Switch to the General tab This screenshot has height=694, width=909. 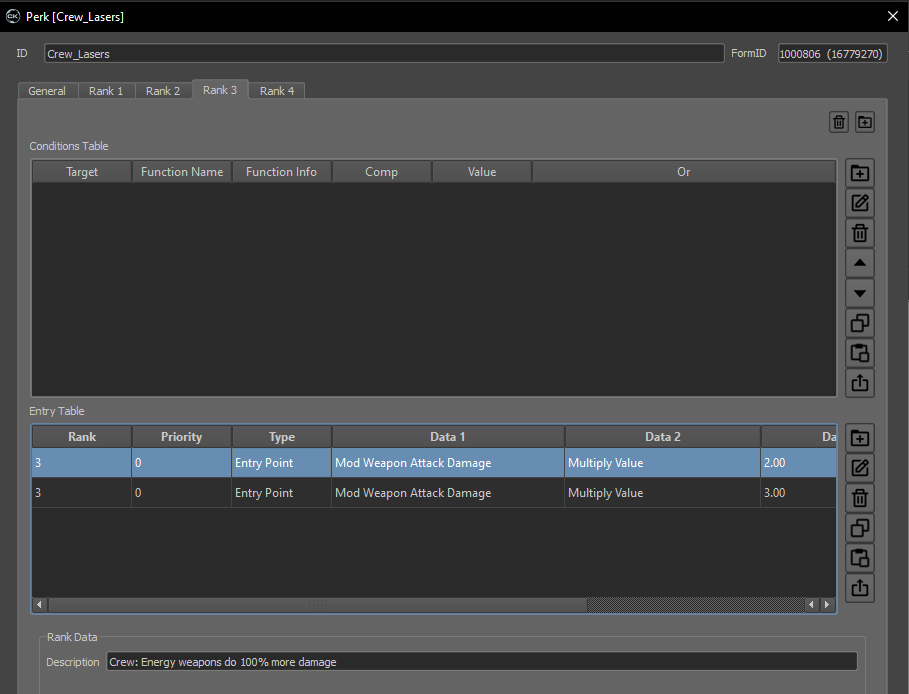click(x=47, y=91)
